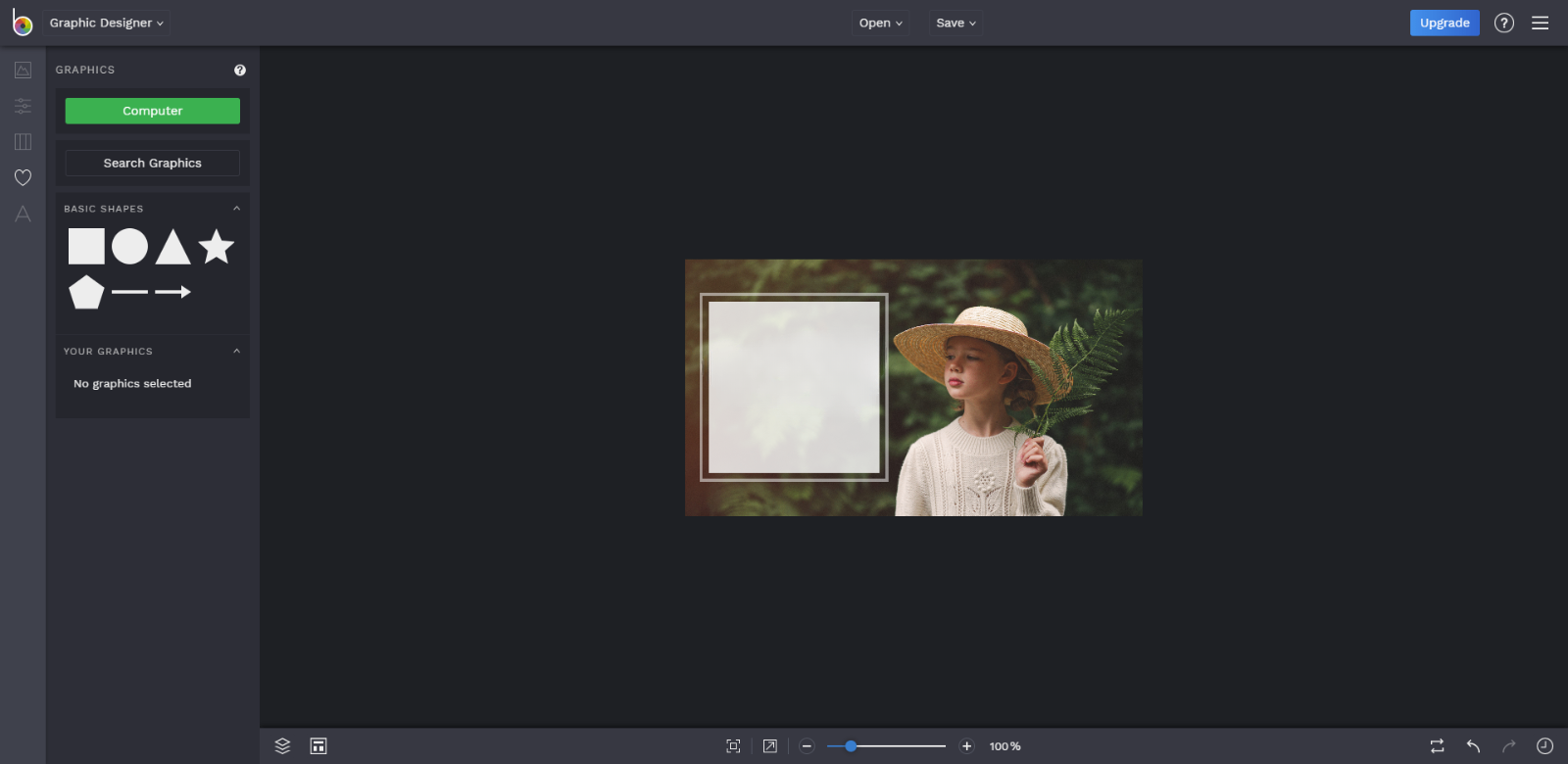
Task: Open the Save dropdown menu
Action: coord(956,23)
